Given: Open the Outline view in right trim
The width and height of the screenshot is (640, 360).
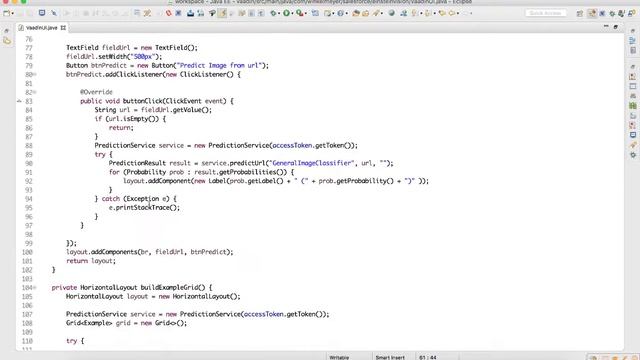Looking at the screenshot, I should coord(633,40).
